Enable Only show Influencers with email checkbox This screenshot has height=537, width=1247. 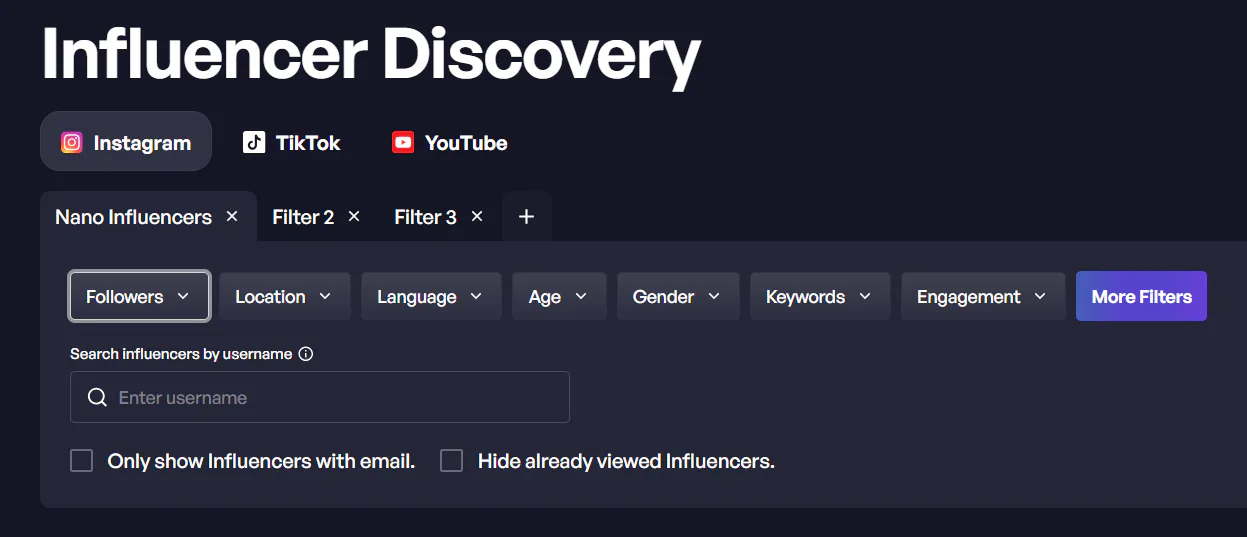coord(81,460)
